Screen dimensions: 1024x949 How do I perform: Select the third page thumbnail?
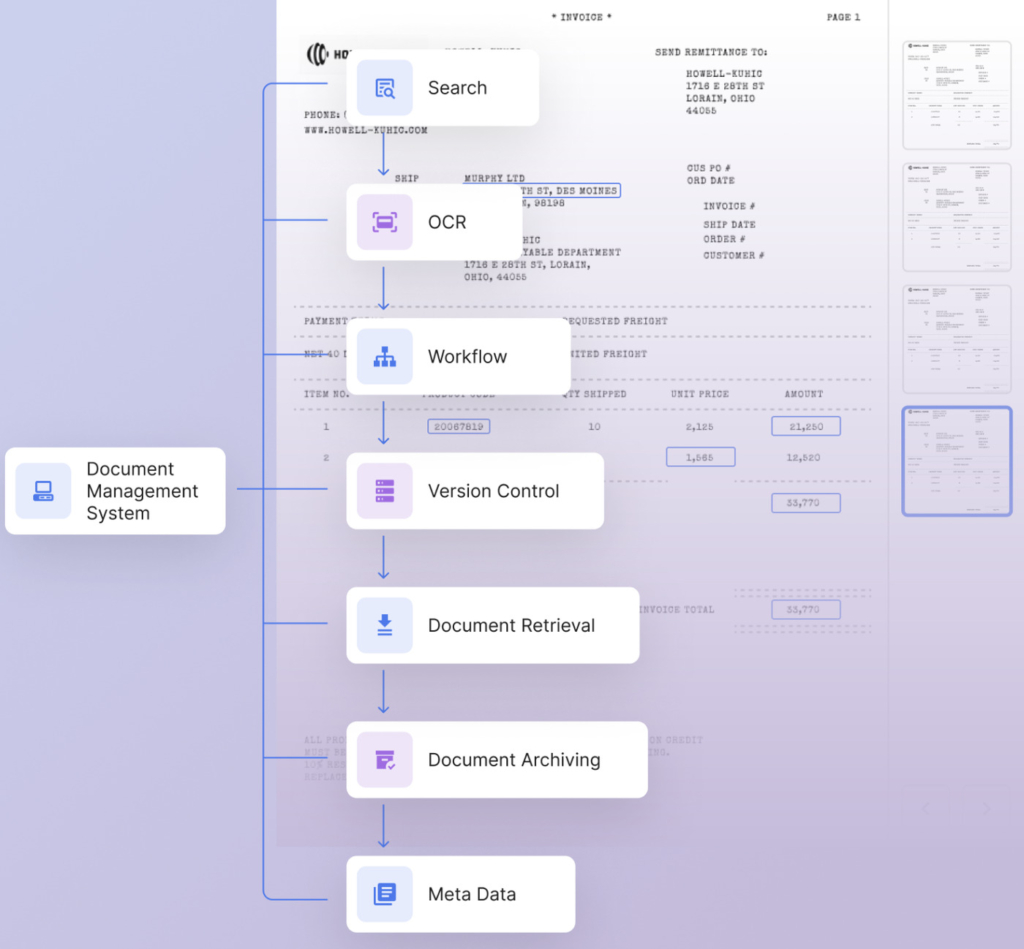tap(957, 338)
